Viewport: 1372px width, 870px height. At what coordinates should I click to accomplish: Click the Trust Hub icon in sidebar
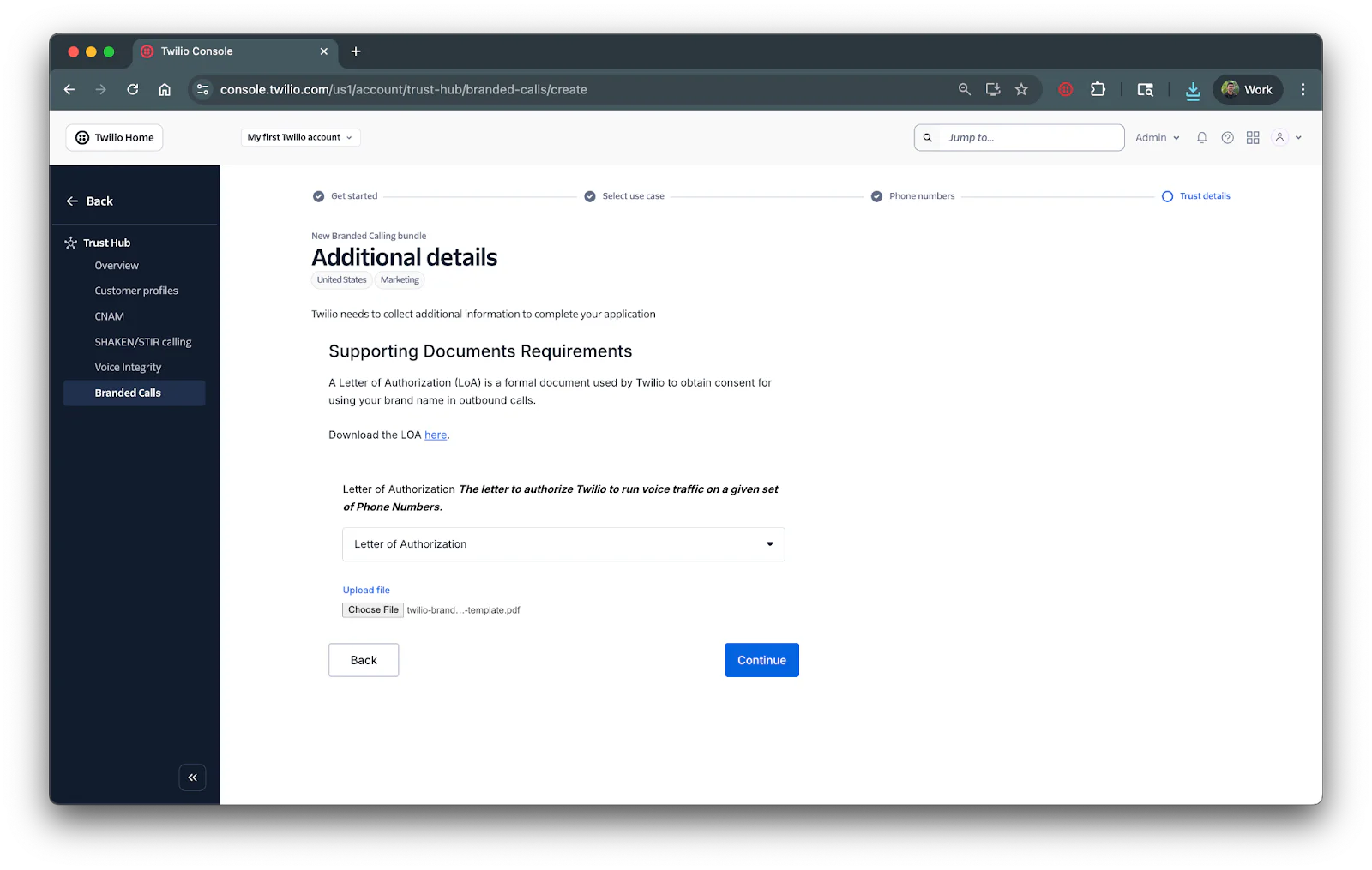click(70, 243)
